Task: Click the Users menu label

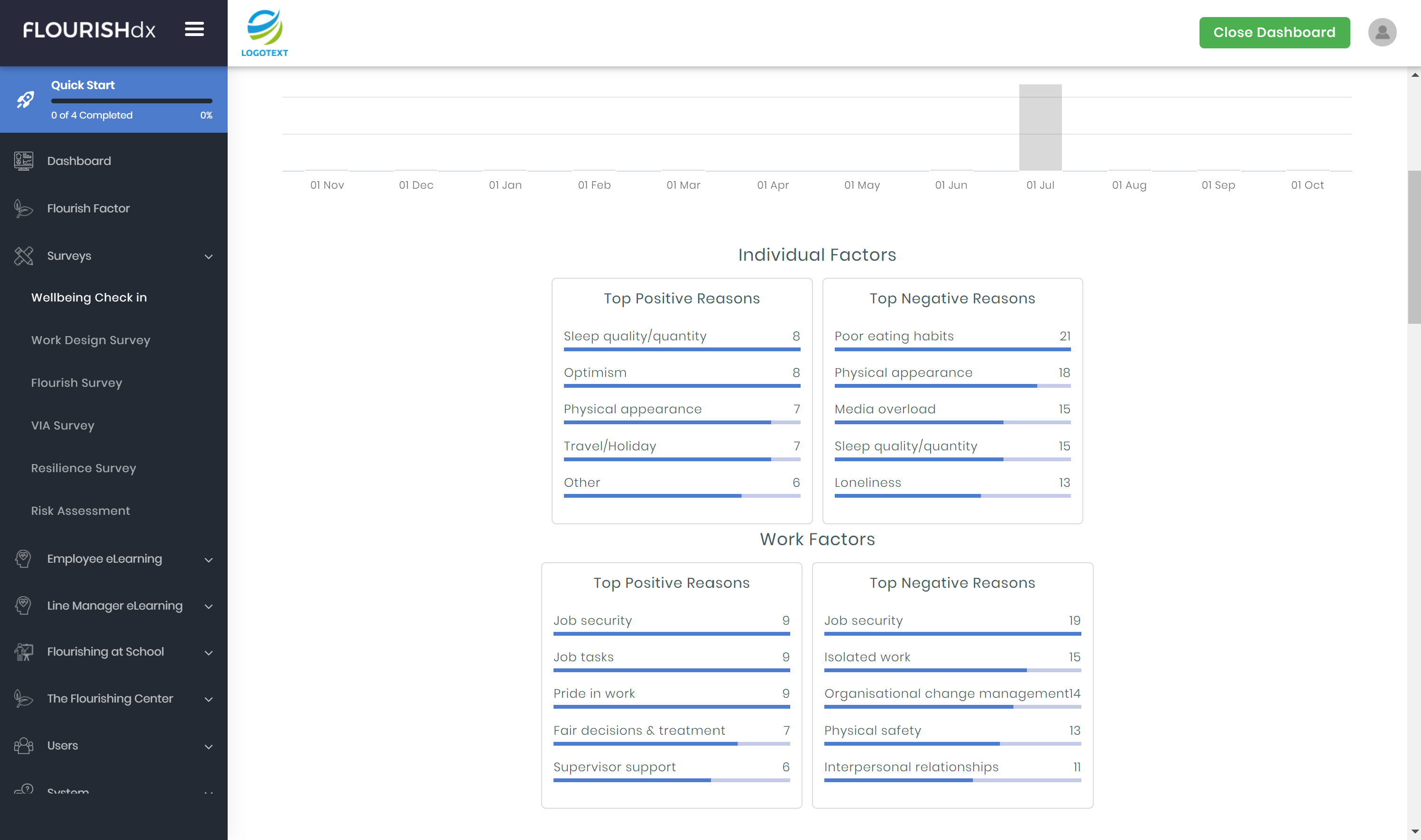Action: [x=63, y=746]
